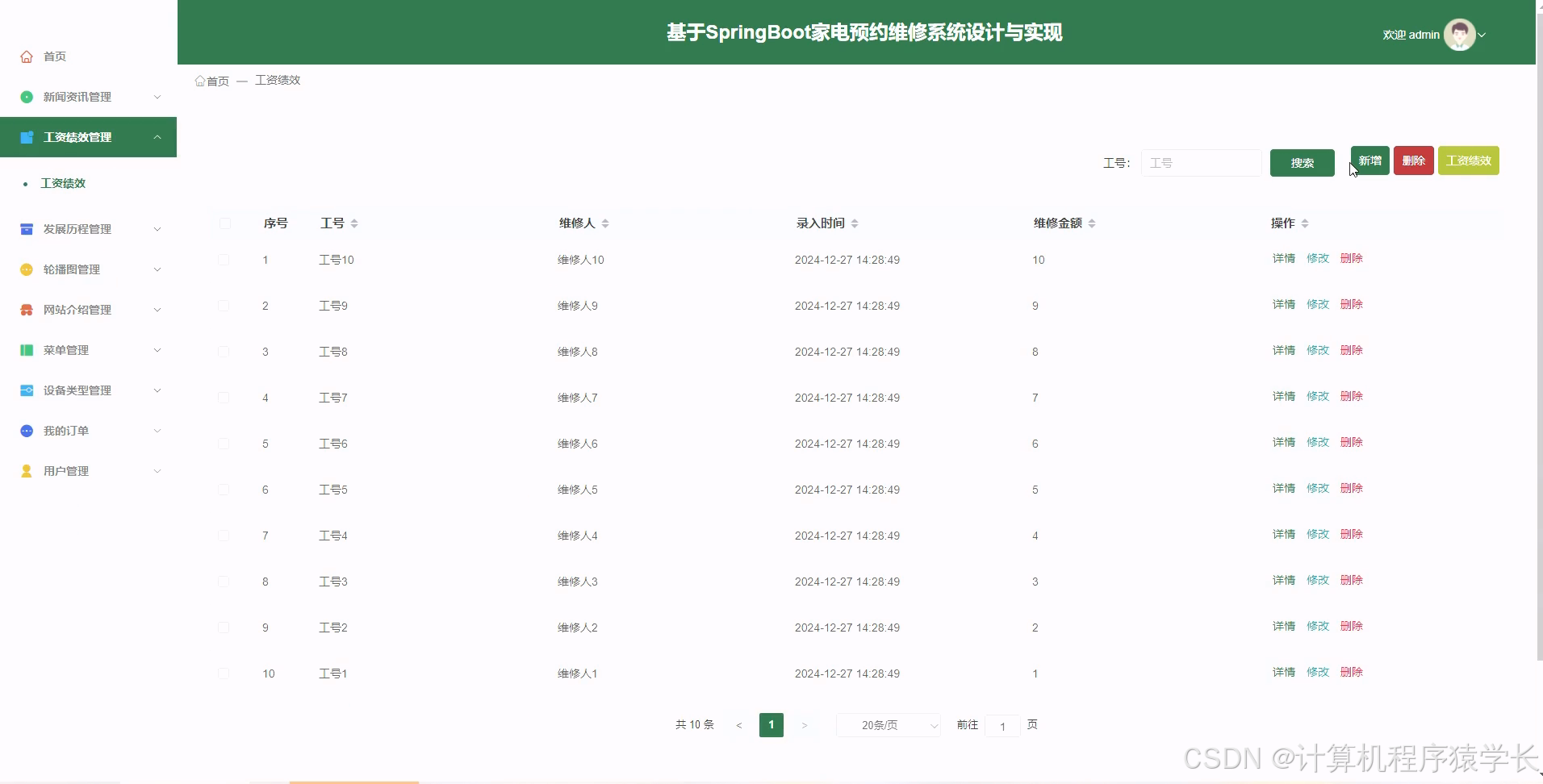Open 我的订单 using its sidebar icon
1543x784 pixels.
pyautogui.click(x=27, y=430)
